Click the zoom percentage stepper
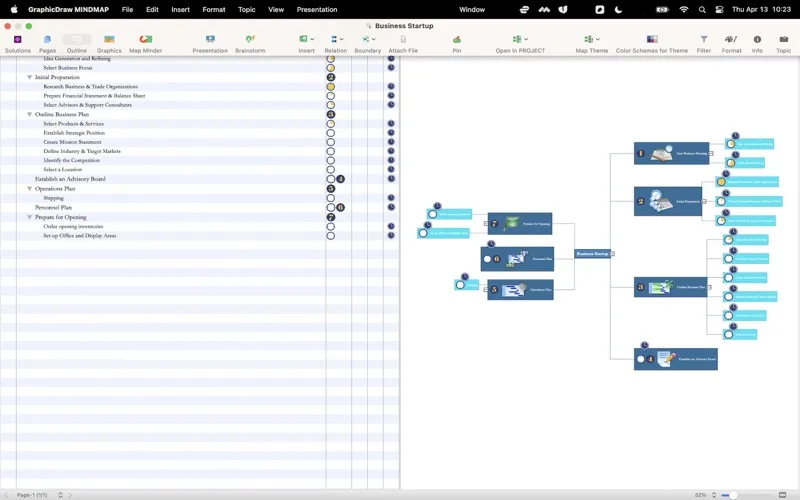 (714, 495)
